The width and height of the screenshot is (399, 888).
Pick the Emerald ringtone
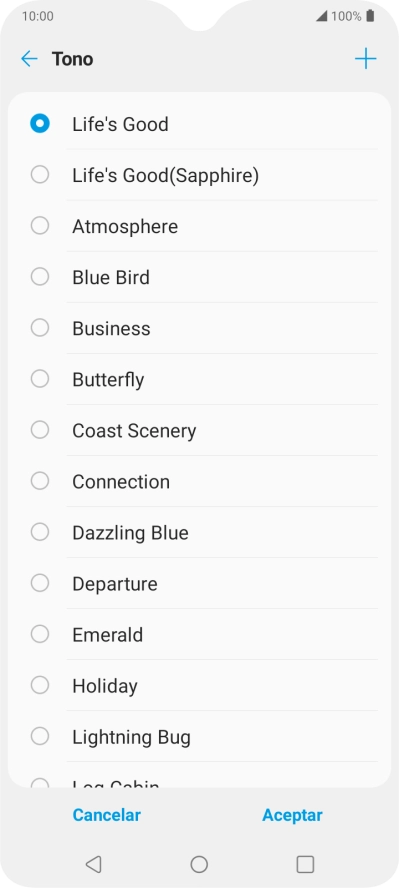[199, 634]
